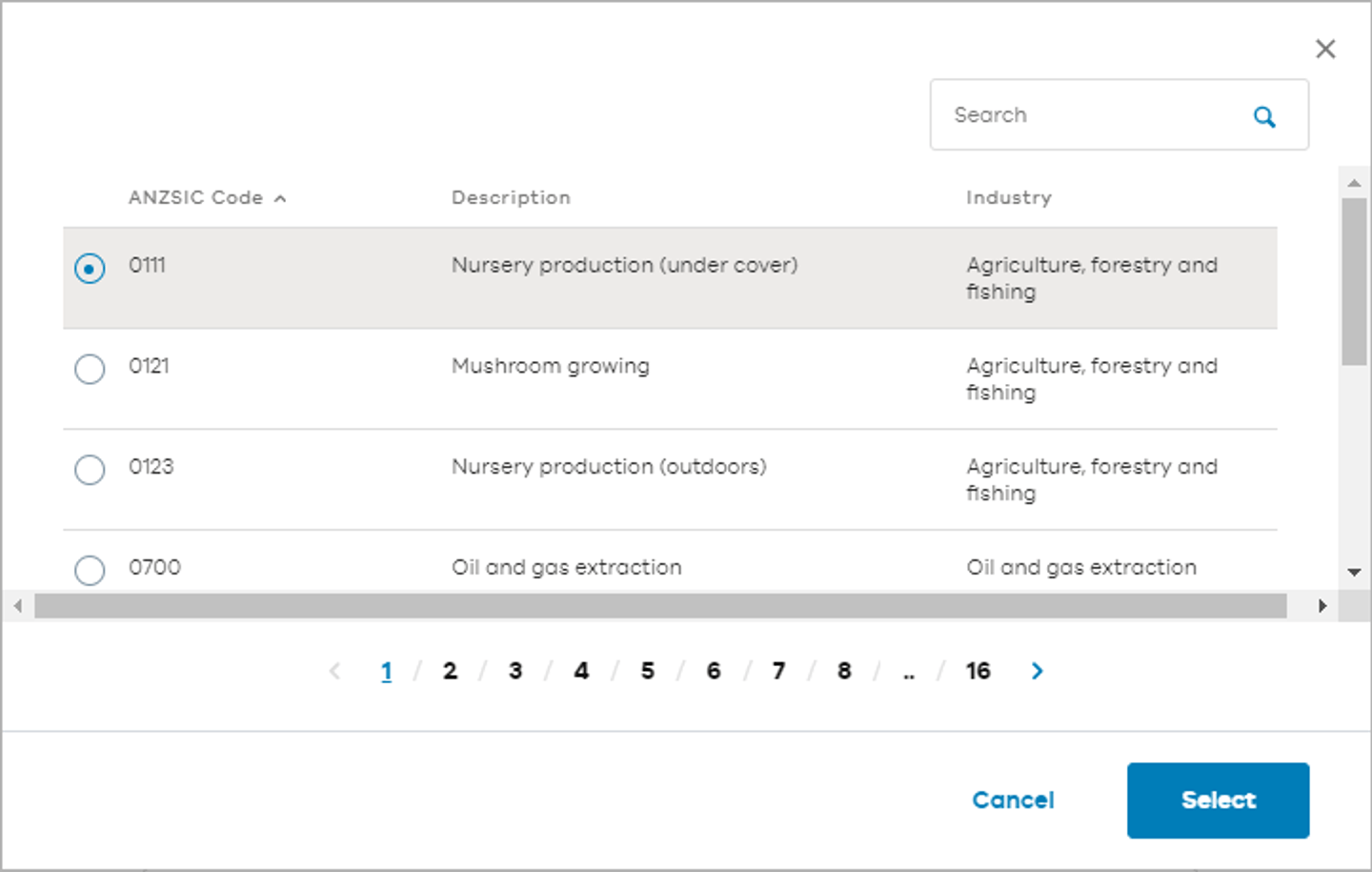Click the search magnifier icon
The width and height of the screenshot is (1372, 872).
pyautogui.click(x=1264, y=115)
